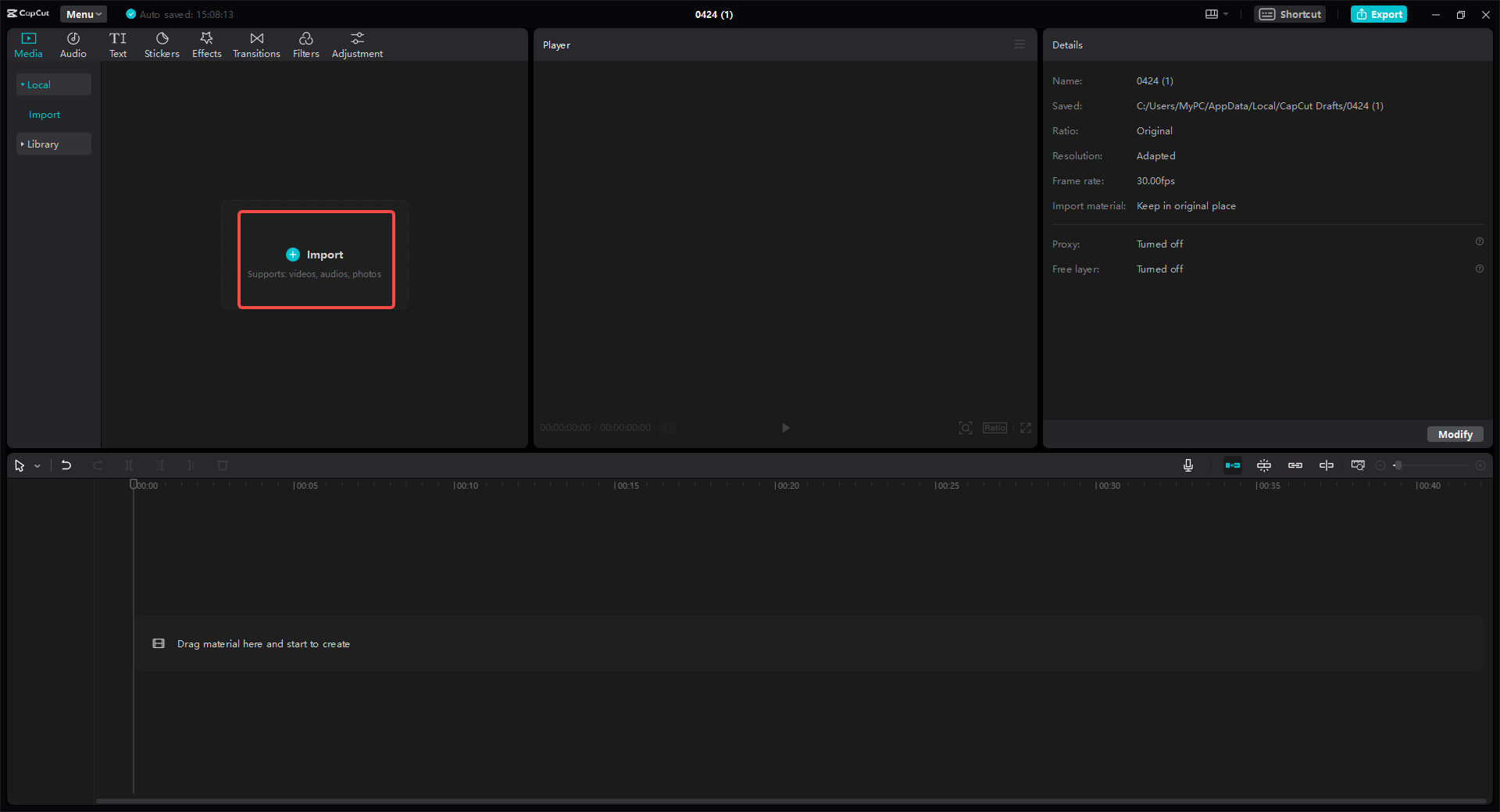Click the Import area to add media
1500x812 pixels.
(316, 258)
